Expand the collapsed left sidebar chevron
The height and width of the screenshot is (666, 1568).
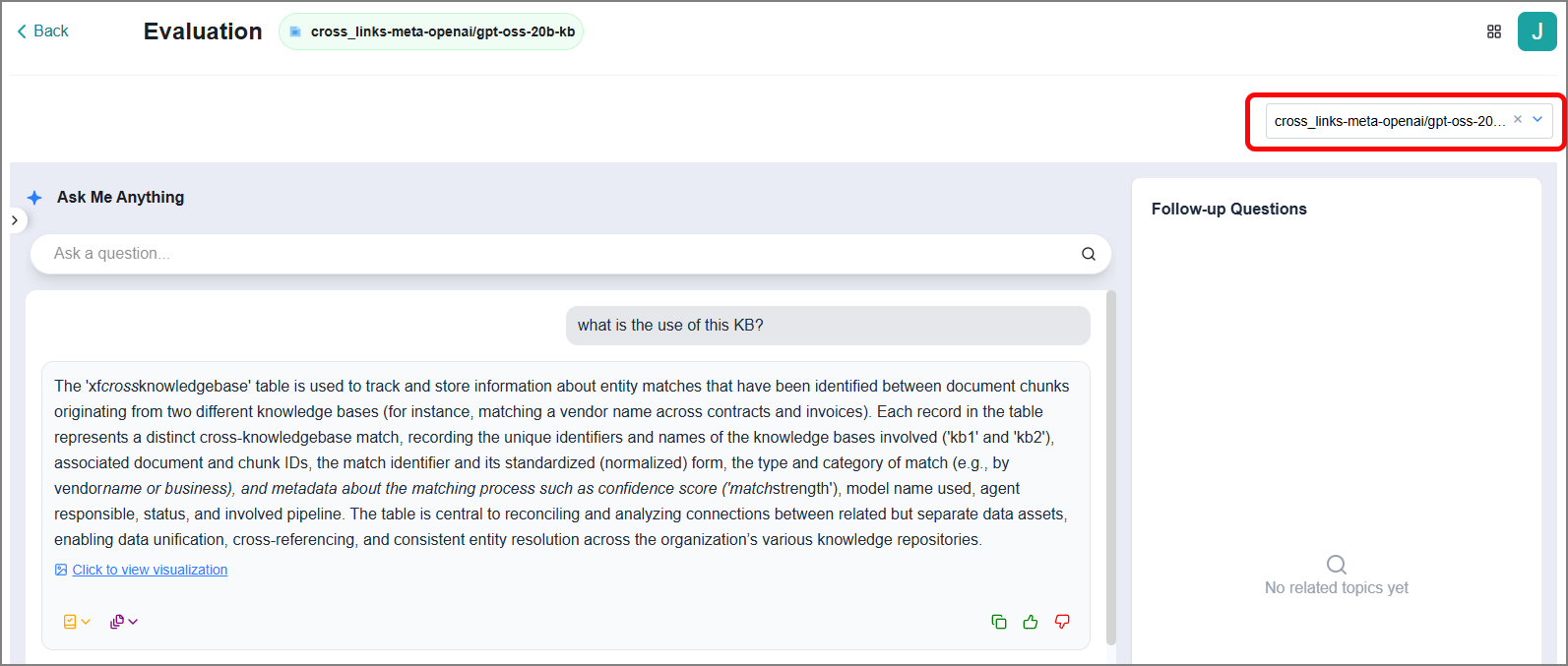click(x=14, y=220)
